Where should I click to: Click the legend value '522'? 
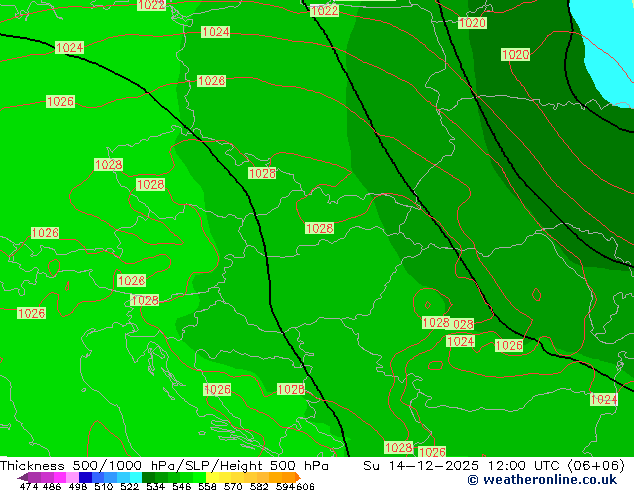pos(129,486)
